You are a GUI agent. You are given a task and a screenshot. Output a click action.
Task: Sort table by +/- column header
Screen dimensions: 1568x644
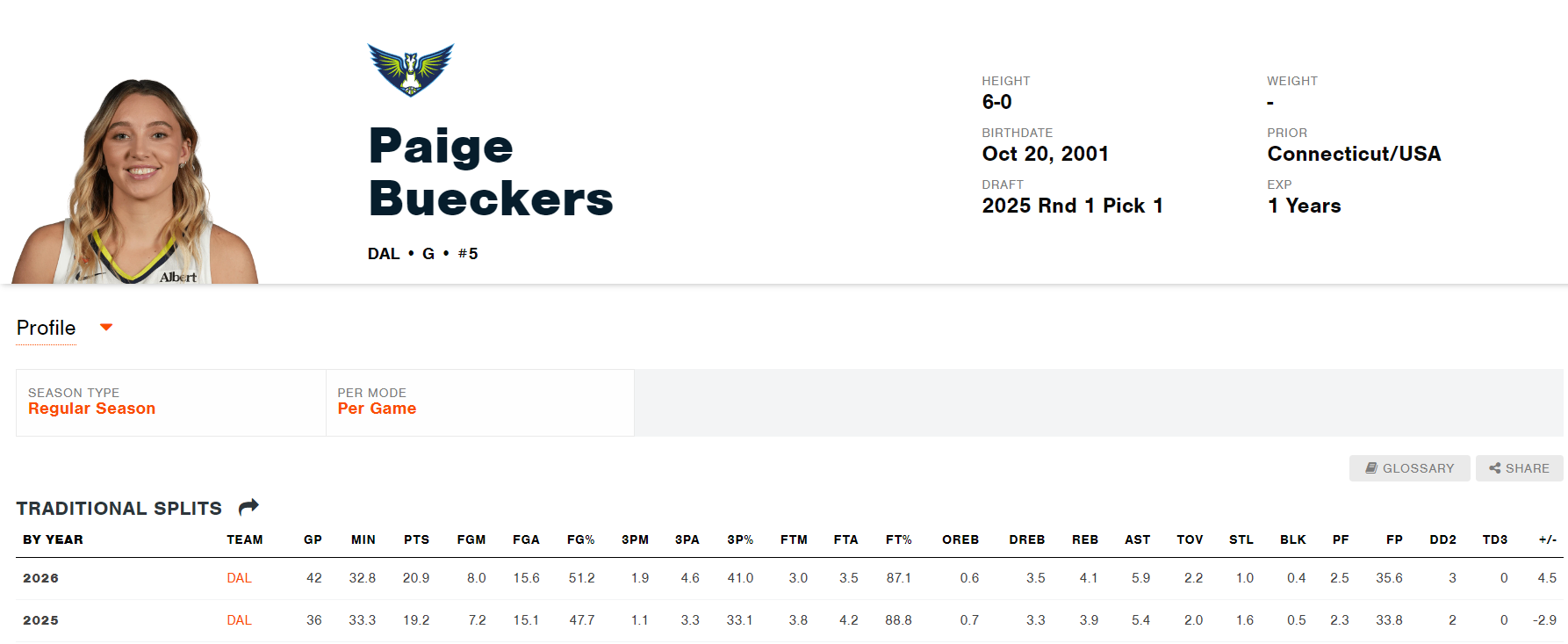1548,539
